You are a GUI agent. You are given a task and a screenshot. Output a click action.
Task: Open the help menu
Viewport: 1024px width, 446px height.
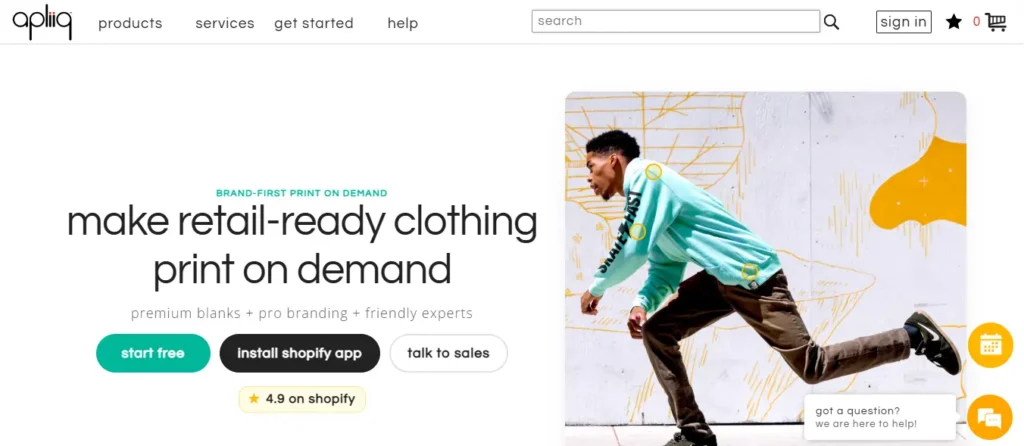click(403, 23)
